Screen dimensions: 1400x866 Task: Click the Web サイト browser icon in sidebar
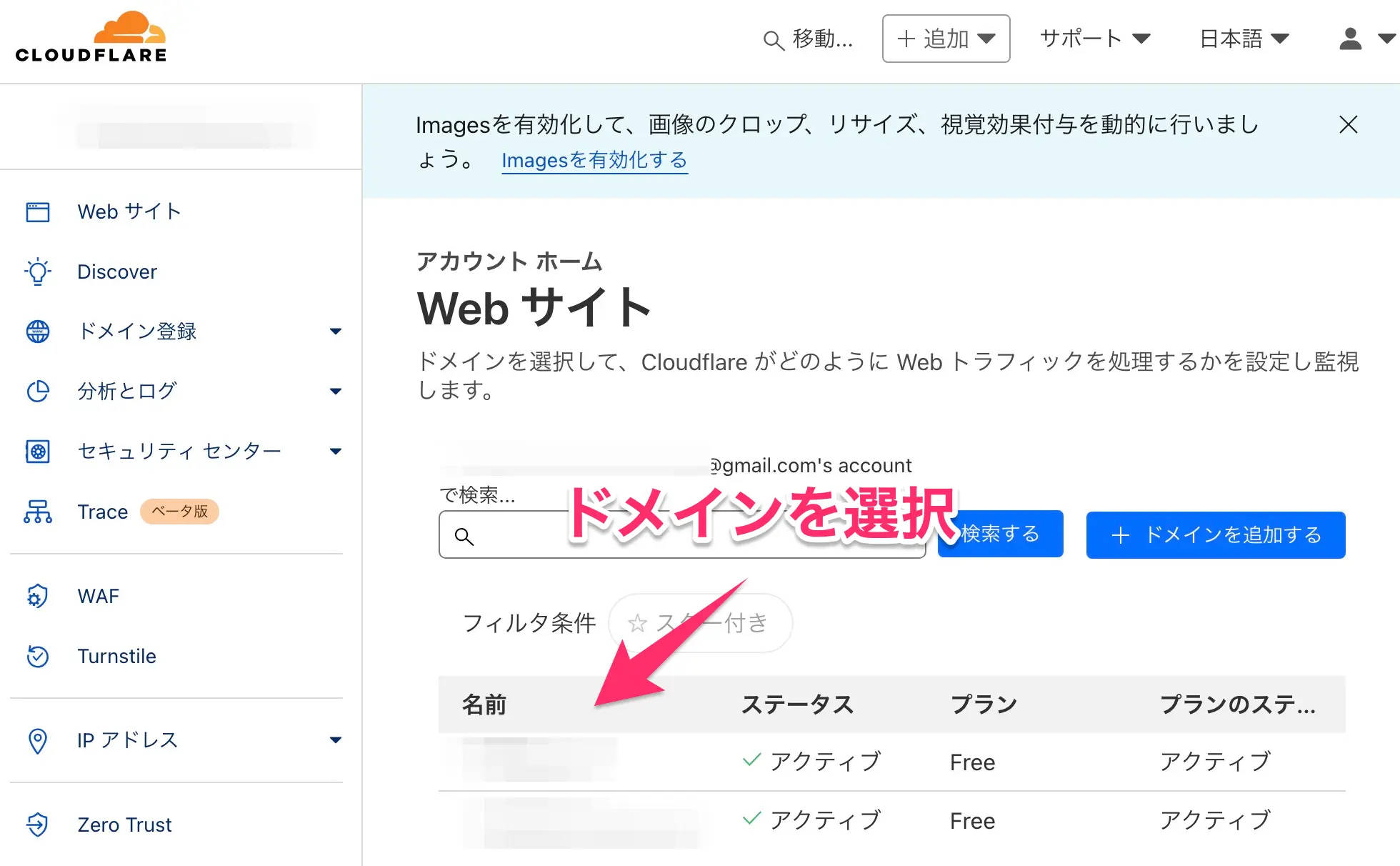pos(38,212)
